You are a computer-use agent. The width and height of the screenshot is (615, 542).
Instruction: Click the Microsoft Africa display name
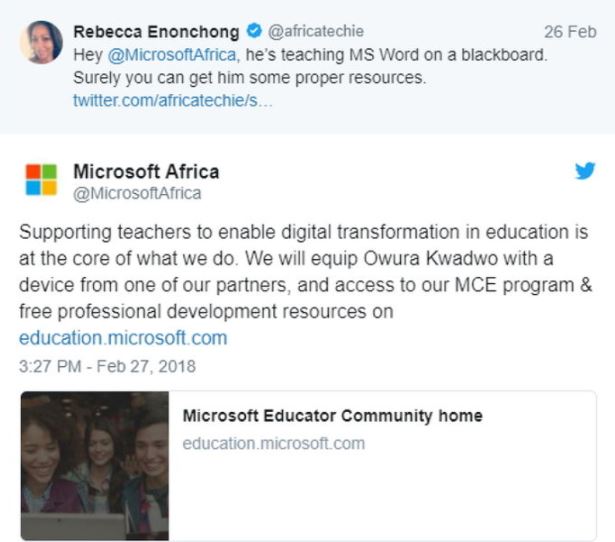[146, 172]
